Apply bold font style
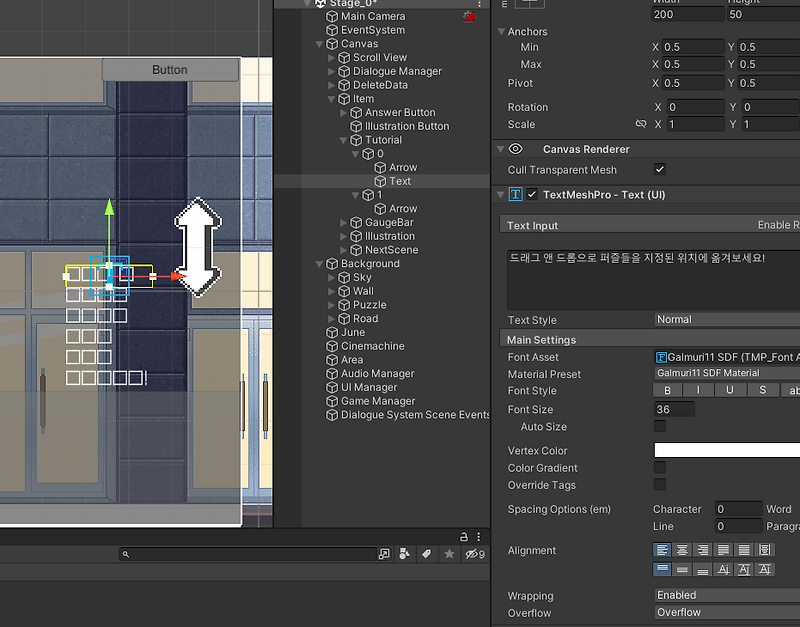Image resolution: width=800 pixels, height=627 pixels. 667,389
